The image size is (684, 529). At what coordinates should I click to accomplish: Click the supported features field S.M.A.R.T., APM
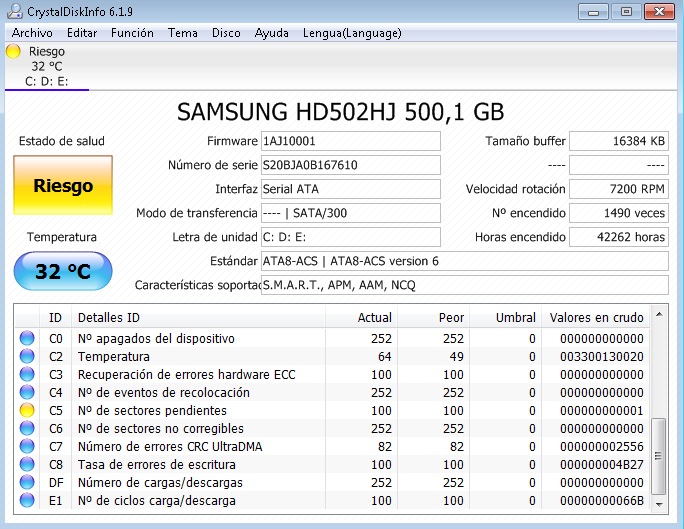pyautogui.click(x=465, y=285)
